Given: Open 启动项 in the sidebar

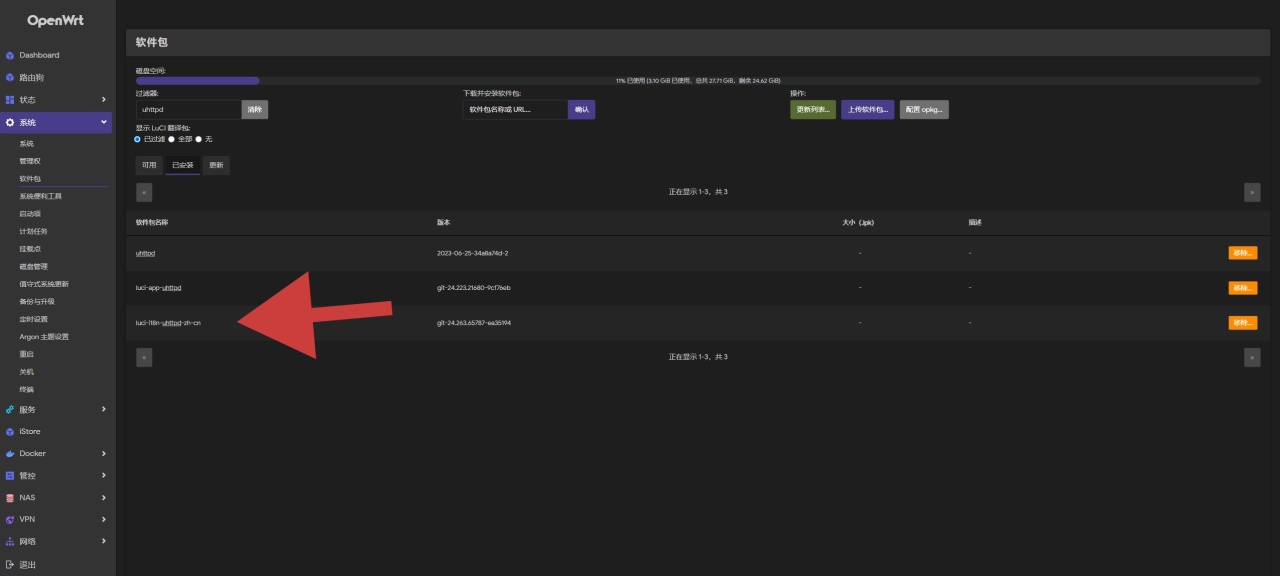Looking at the screenshot, I should pyautogui.click(x=30, y=214).
